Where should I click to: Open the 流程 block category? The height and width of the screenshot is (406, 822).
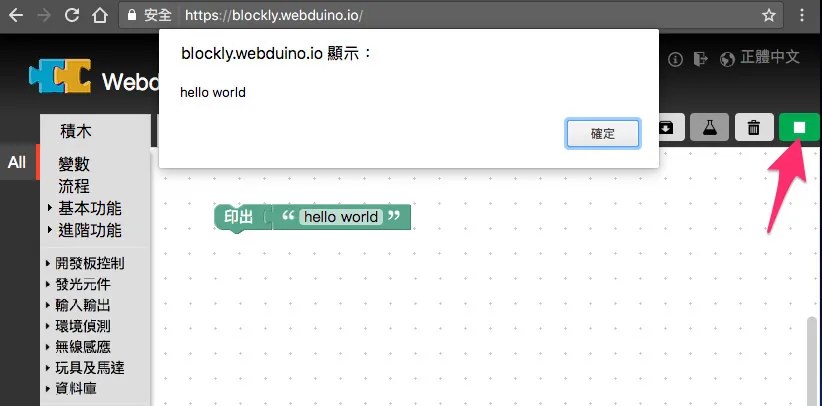(74, 186)
